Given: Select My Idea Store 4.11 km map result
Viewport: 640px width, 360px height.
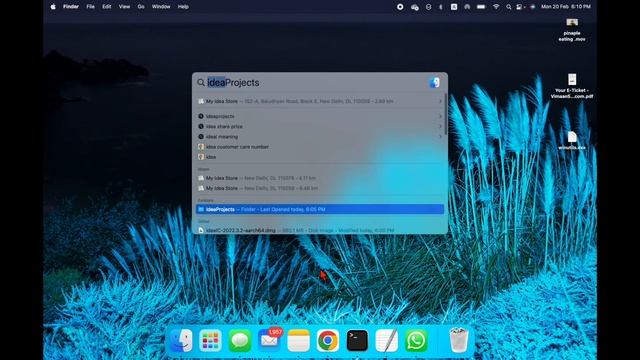Looking at the screenshot, I should (320, 178).
